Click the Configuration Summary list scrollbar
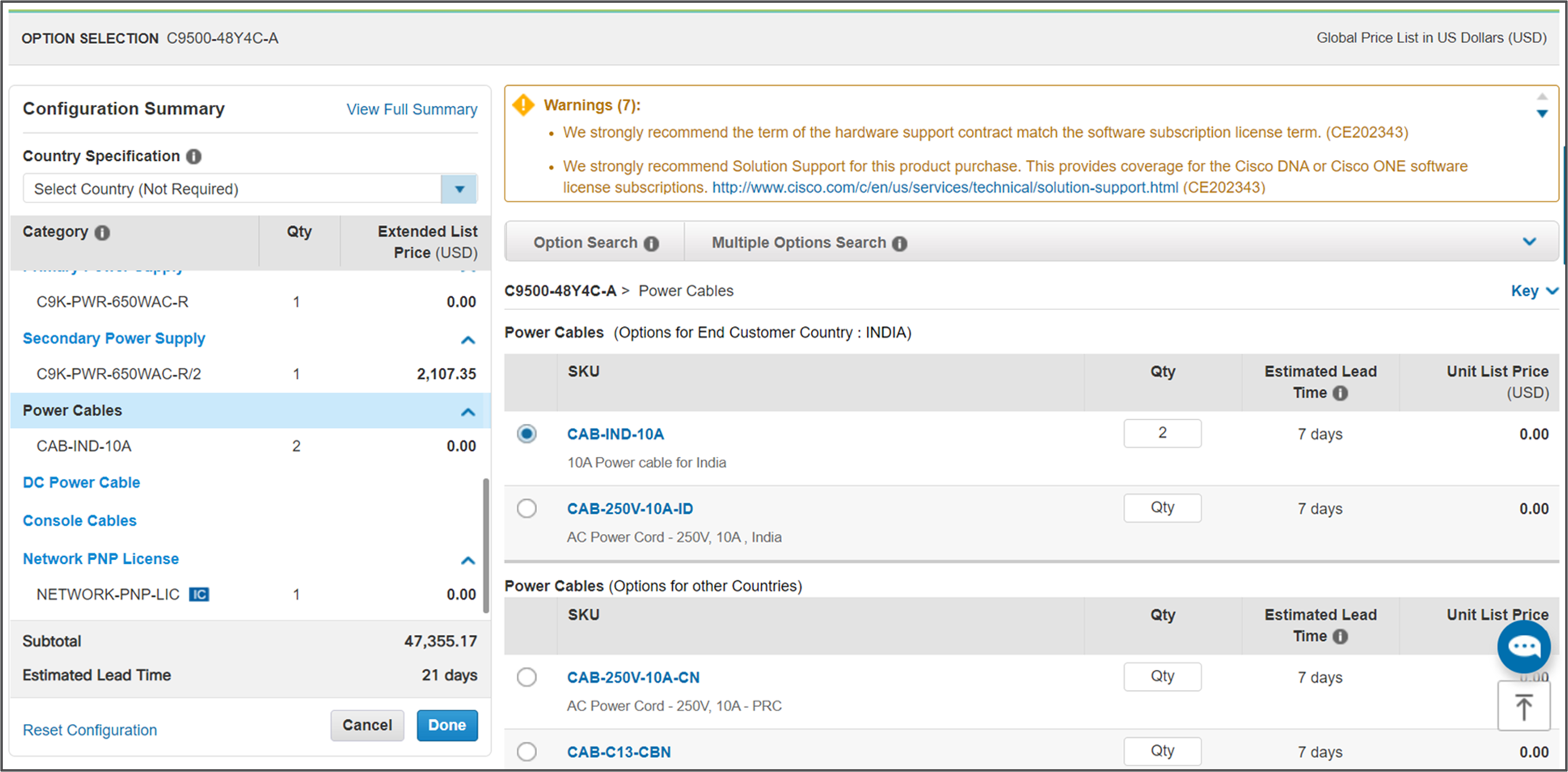 (486, 545)
